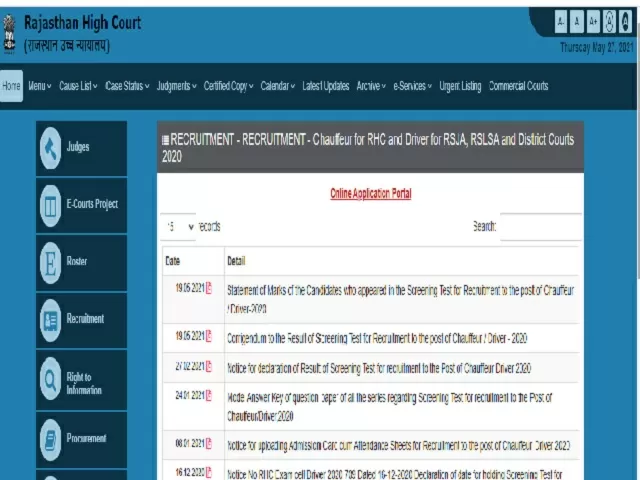Image resolution: width=640 pixels, height=480 pixels.
Task: Sort table by Date column header
Action: (193, 261)
